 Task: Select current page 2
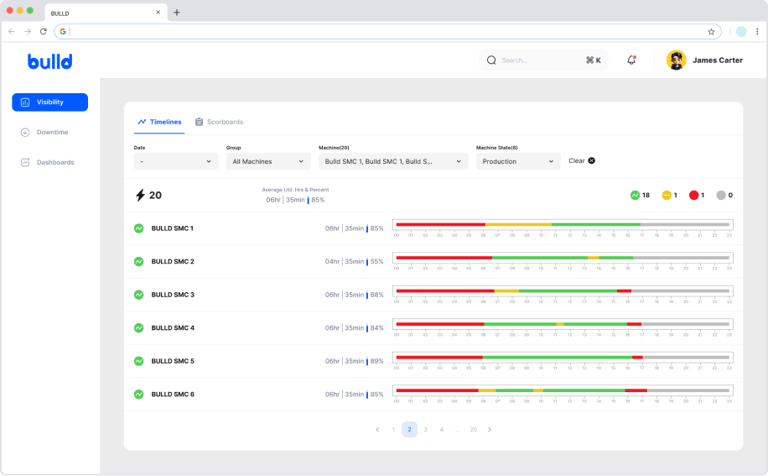pos(409,429)
